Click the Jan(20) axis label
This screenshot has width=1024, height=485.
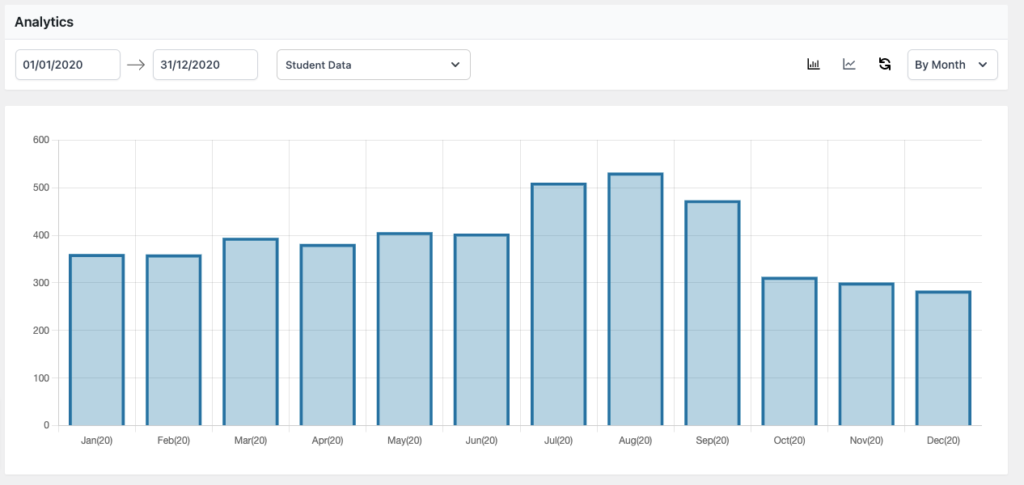(97, 441)
